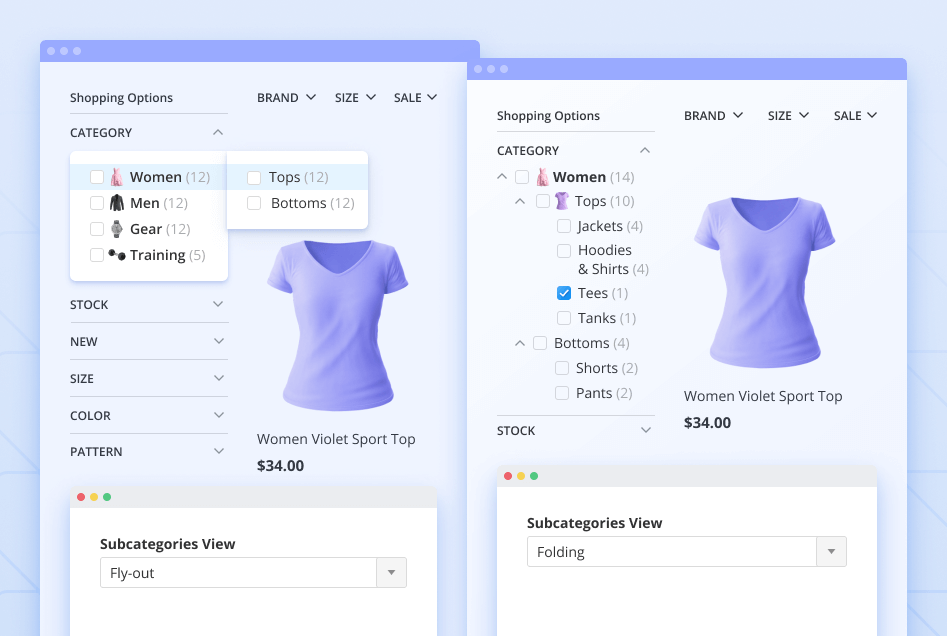The image size is (947, 636).
Task: Click the watch icon next to Gear
Action: (x=117, y=229)
